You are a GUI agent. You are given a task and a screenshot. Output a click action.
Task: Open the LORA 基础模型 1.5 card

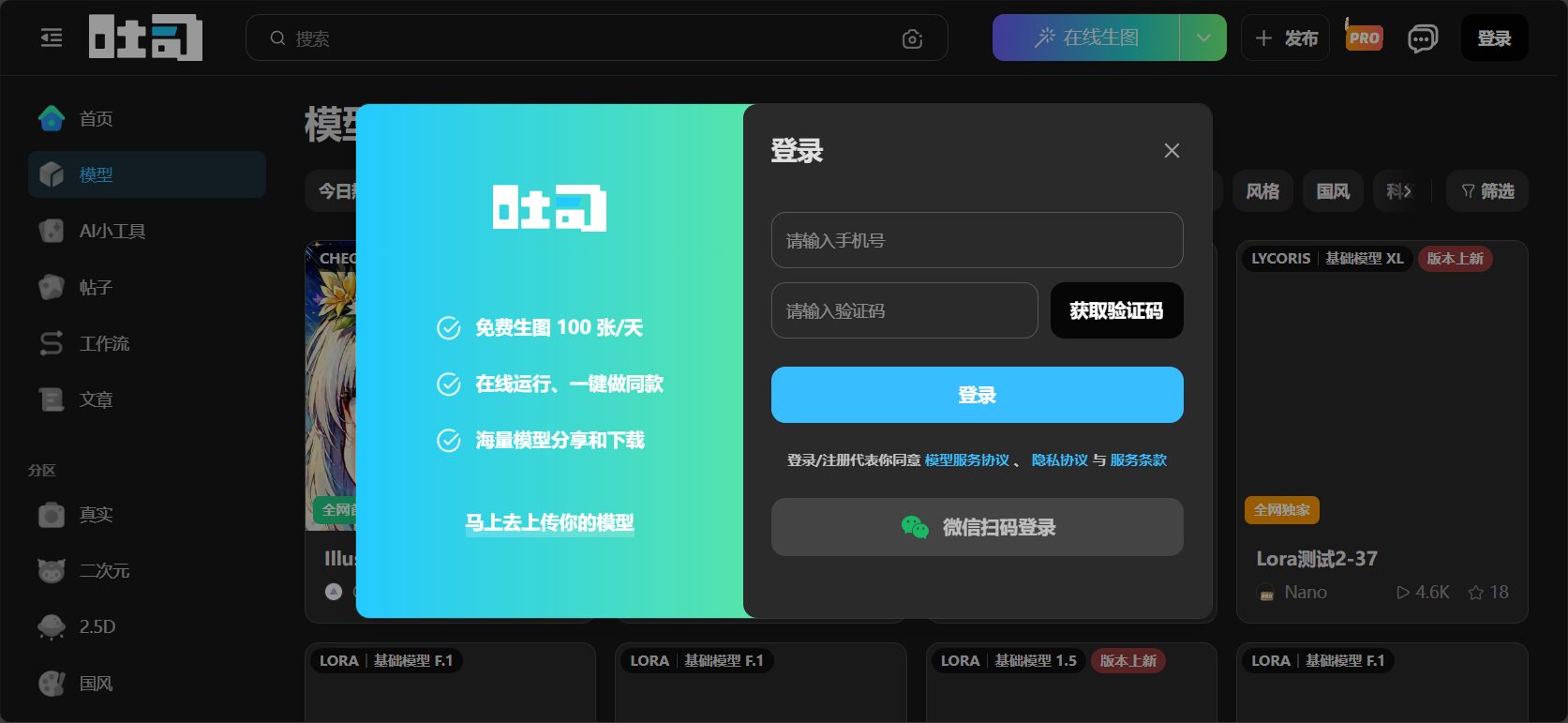point(1071,682)
